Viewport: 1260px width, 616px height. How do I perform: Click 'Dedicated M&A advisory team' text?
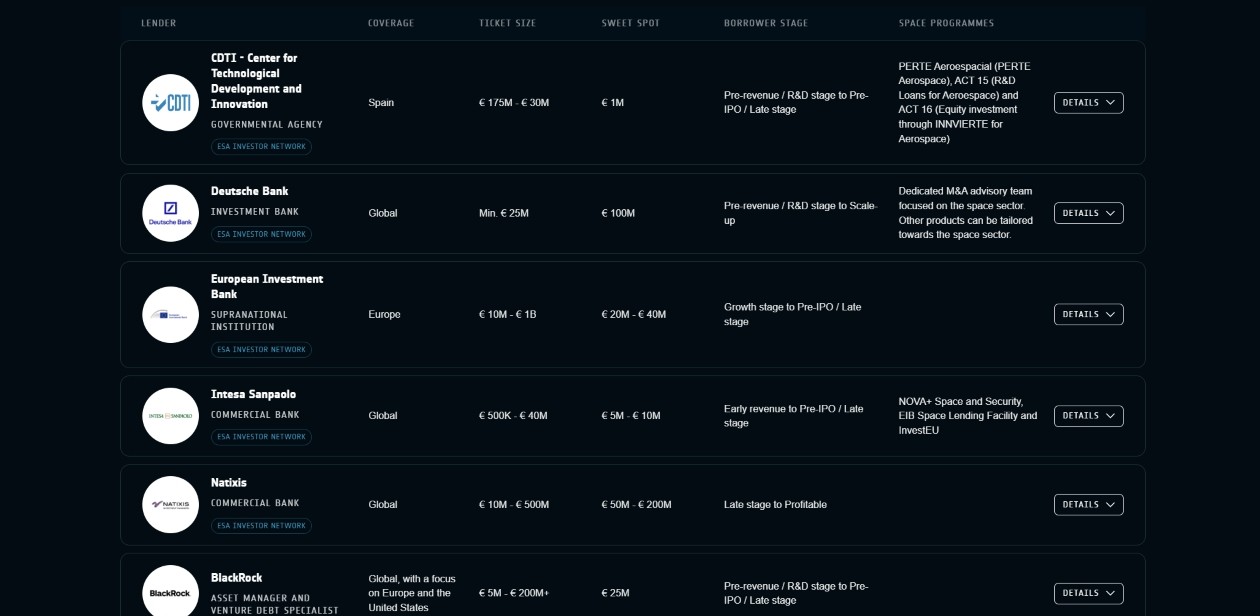(965, 213)
